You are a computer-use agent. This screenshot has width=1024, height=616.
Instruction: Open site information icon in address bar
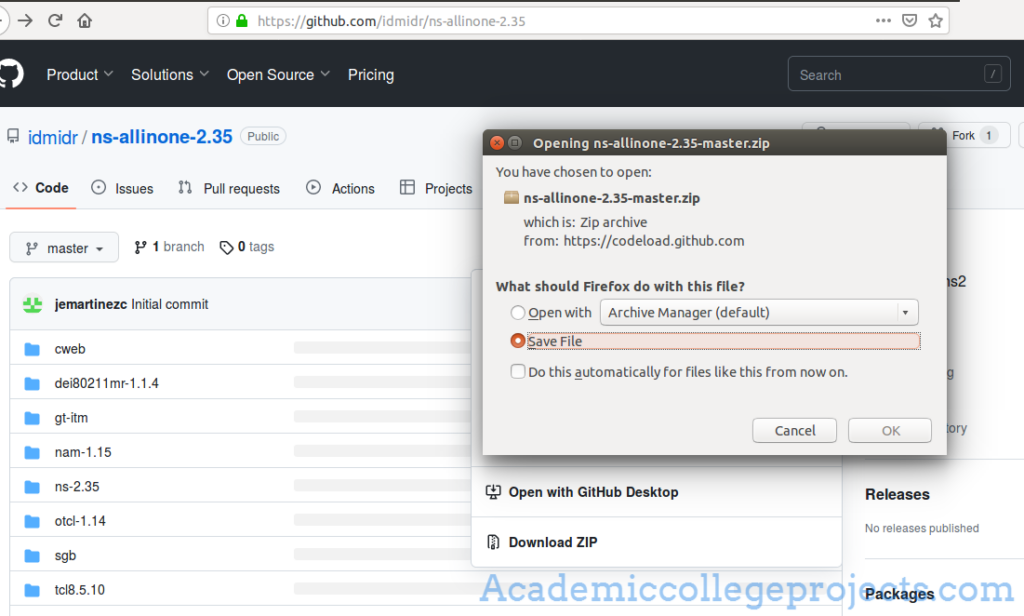click(223, 21)
